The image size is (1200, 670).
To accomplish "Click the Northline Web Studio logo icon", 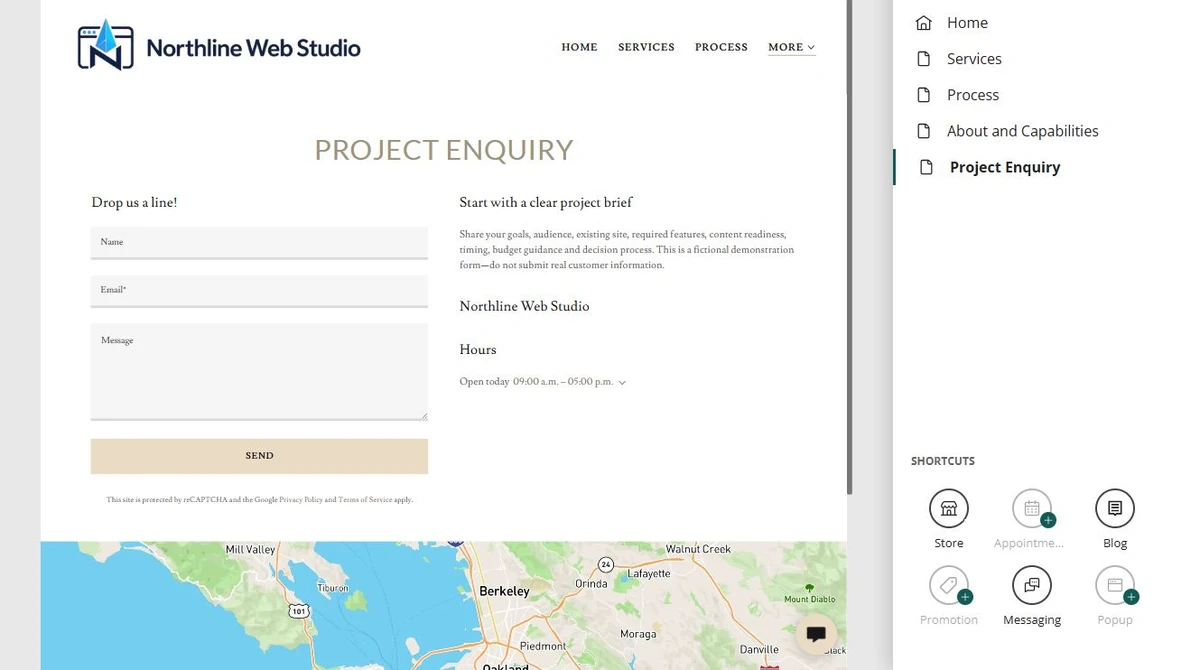I will click(105, 45).
